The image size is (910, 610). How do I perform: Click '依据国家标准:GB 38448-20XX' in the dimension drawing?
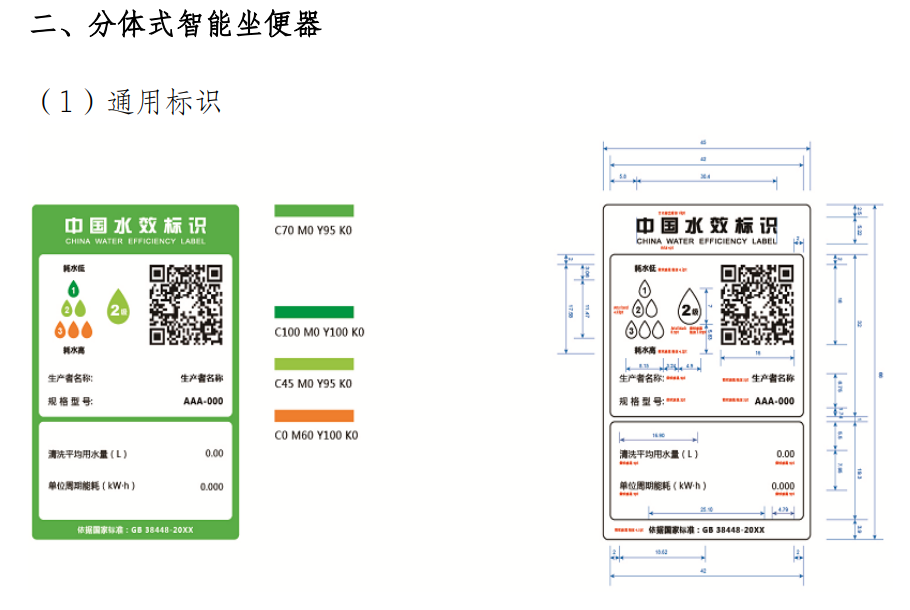point(706,530)
